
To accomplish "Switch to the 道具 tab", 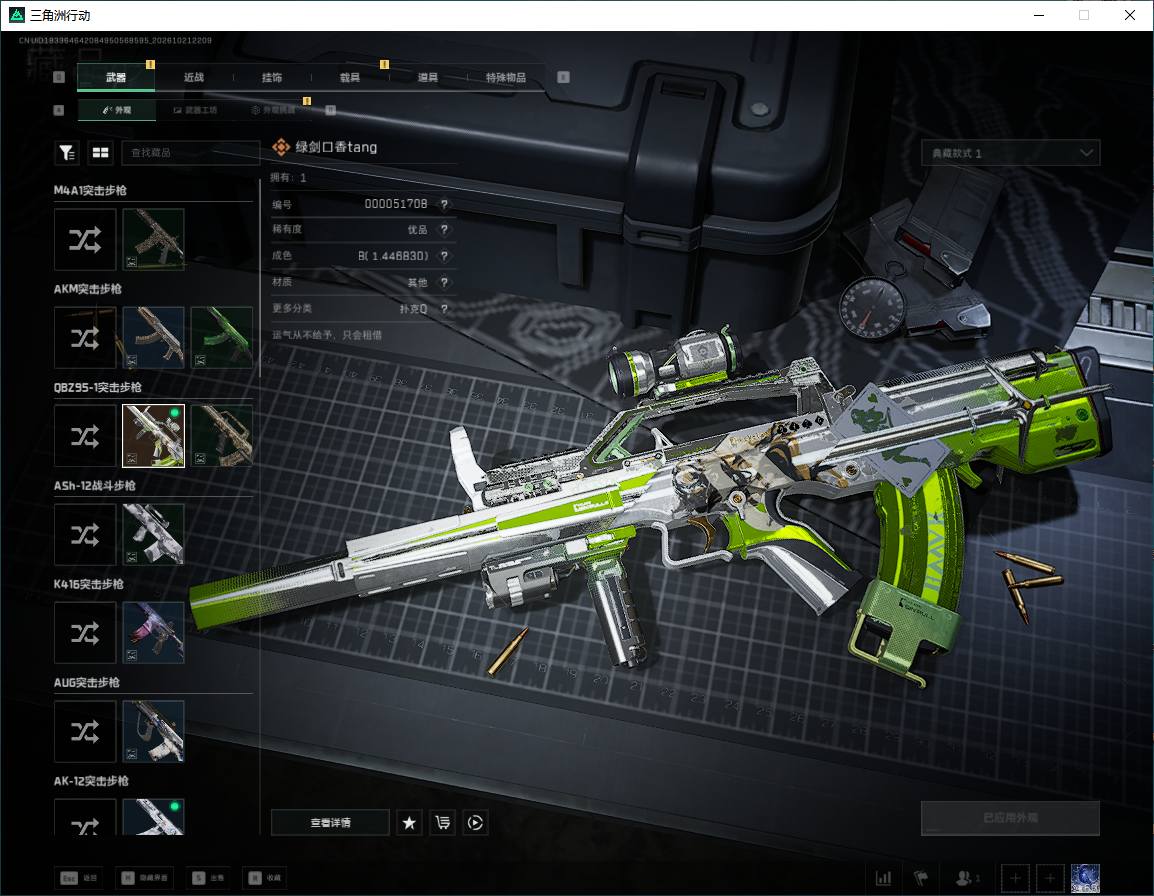I will pyautogui.click(x=428, y=77).
